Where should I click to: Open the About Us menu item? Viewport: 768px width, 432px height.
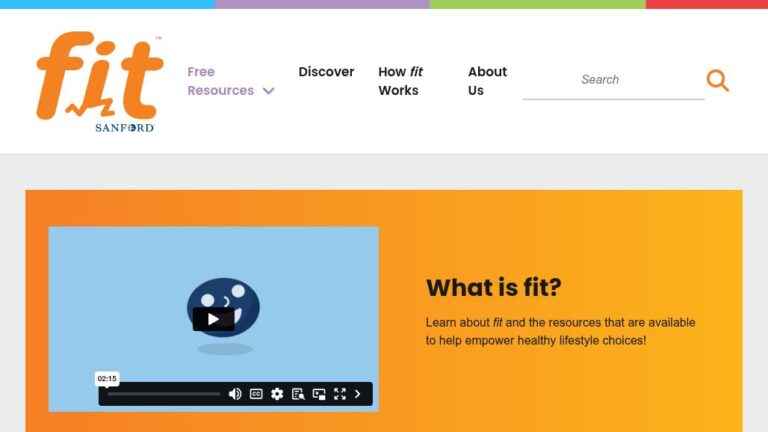tap(487, 81)
